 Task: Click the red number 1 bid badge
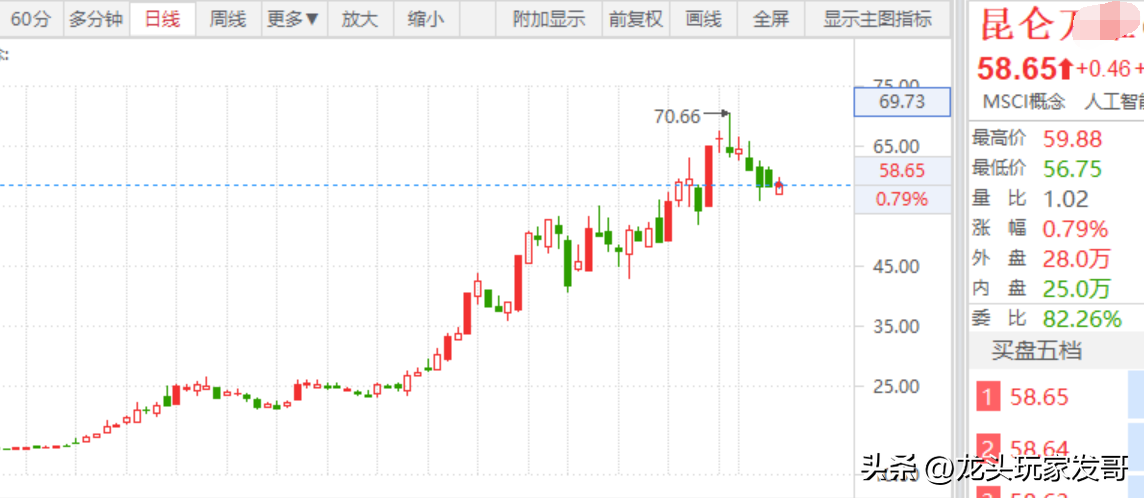click(989, 397)
